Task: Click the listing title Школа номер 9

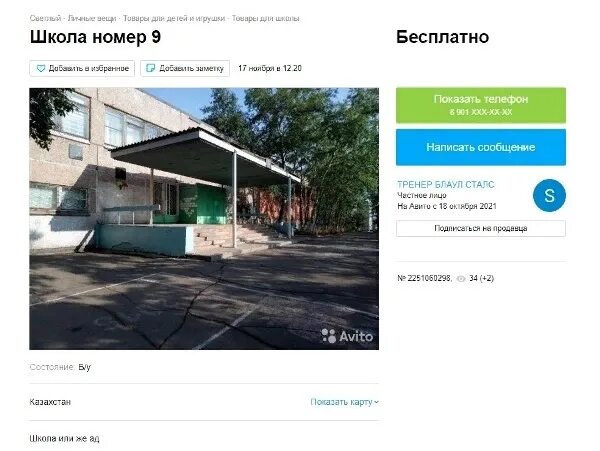Action: tap(95, 37)
